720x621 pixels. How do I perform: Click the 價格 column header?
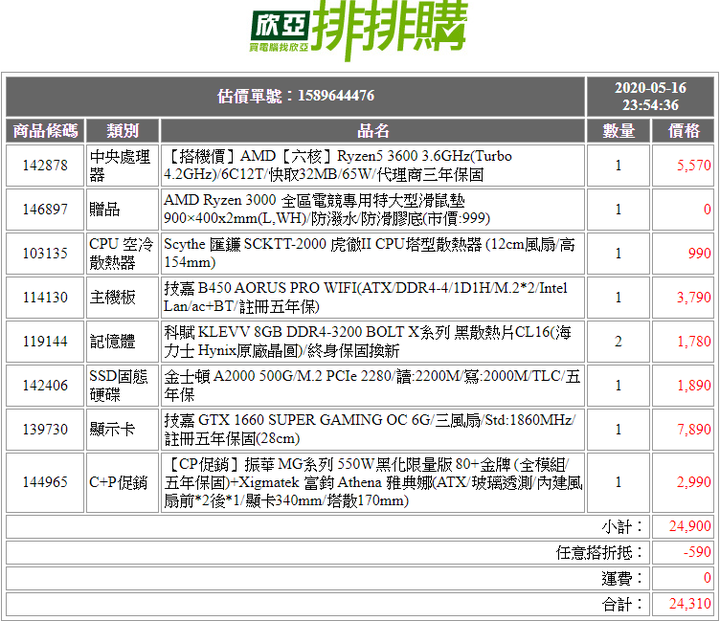point(683,131)
